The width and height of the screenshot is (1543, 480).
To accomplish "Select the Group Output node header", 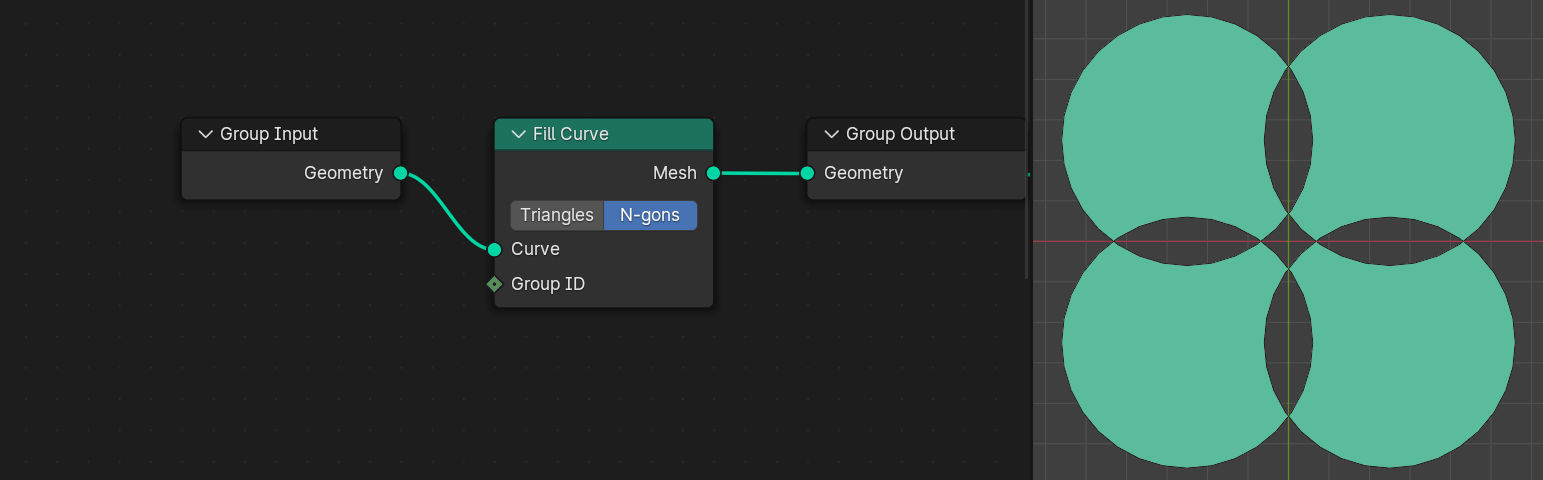I will click(x=900, y=134).
